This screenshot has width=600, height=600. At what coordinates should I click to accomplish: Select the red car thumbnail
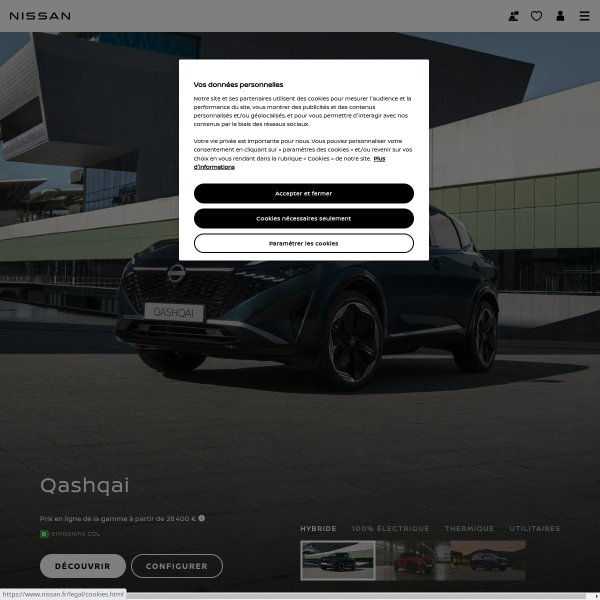pos(413,560)
